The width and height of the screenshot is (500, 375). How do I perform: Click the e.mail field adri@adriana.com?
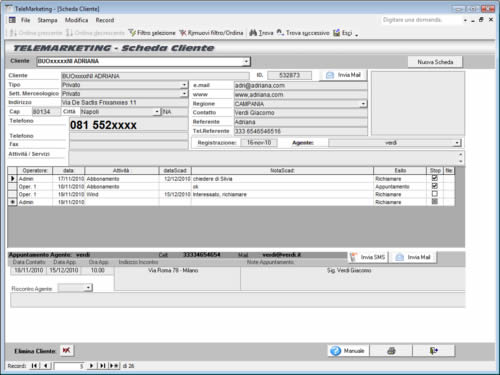(300, 86)
